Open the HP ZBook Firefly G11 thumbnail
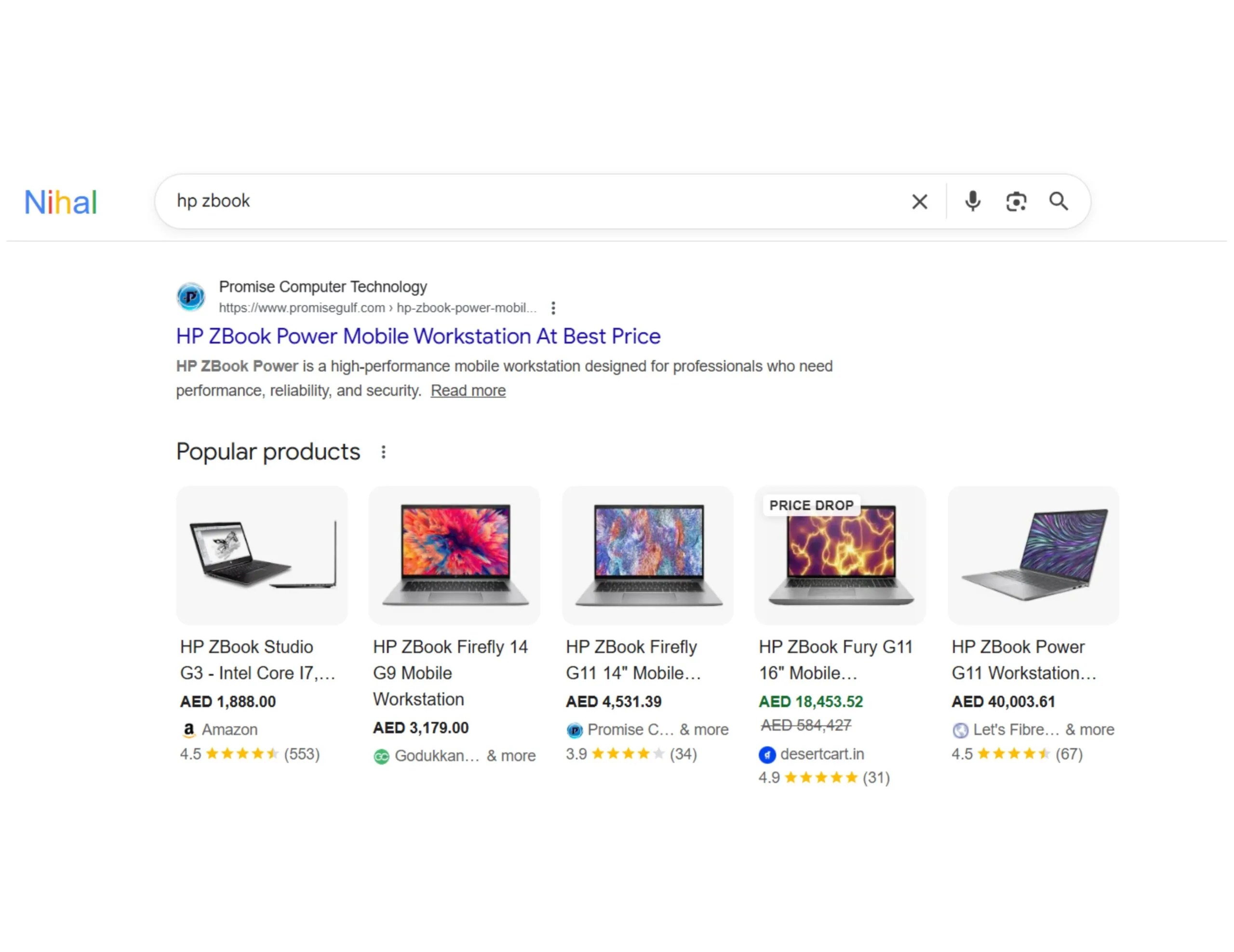Image resolution: width=1234 pixels, height=952 pixels. [647, 555]
